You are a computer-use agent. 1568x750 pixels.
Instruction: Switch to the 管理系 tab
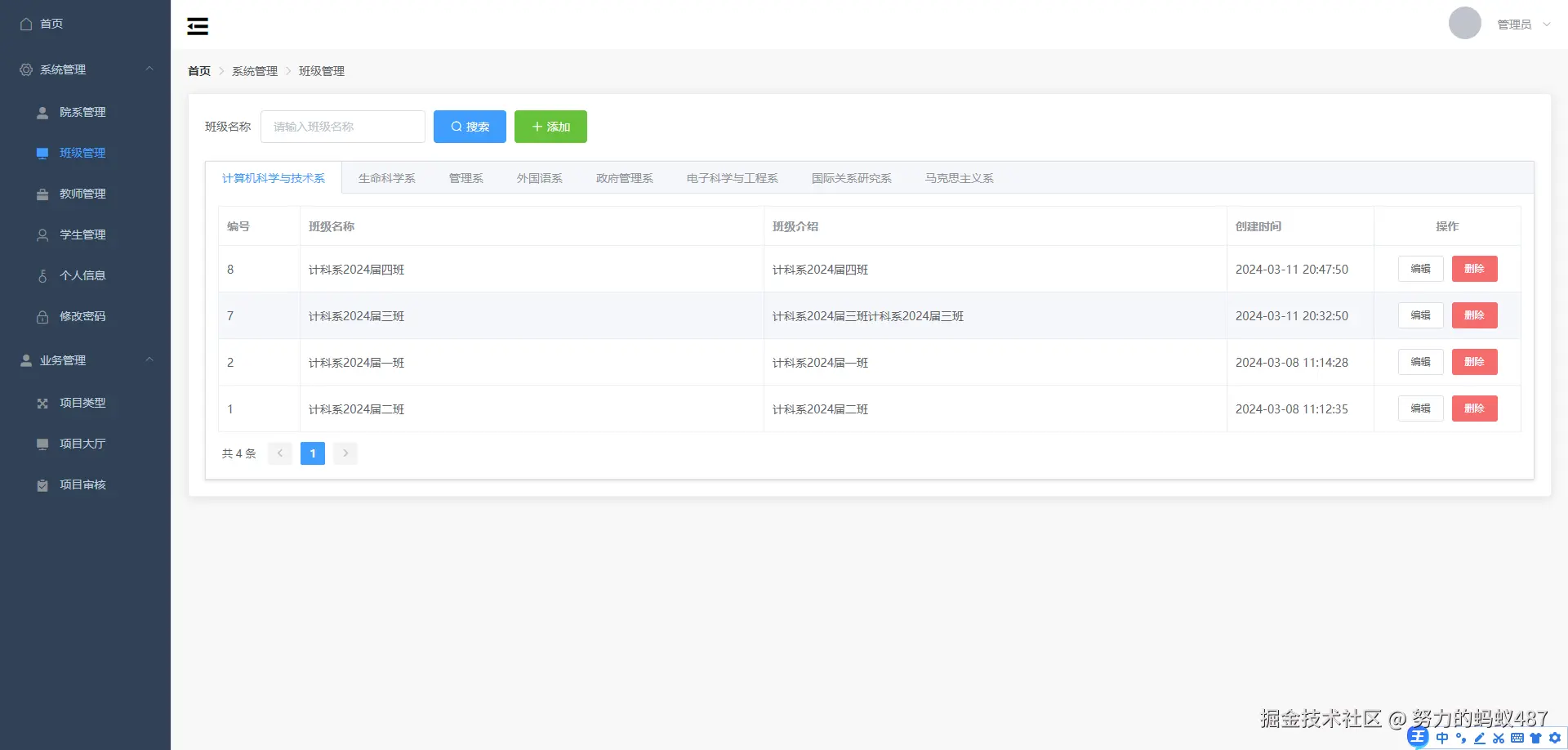[x=466, y=178]
